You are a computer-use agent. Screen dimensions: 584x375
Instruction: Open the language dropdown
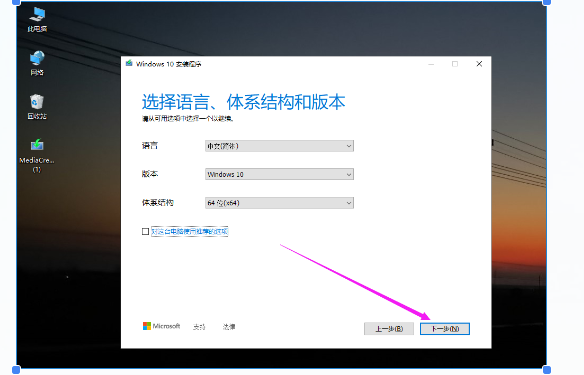pyautogui.click(x=279, y=146)
